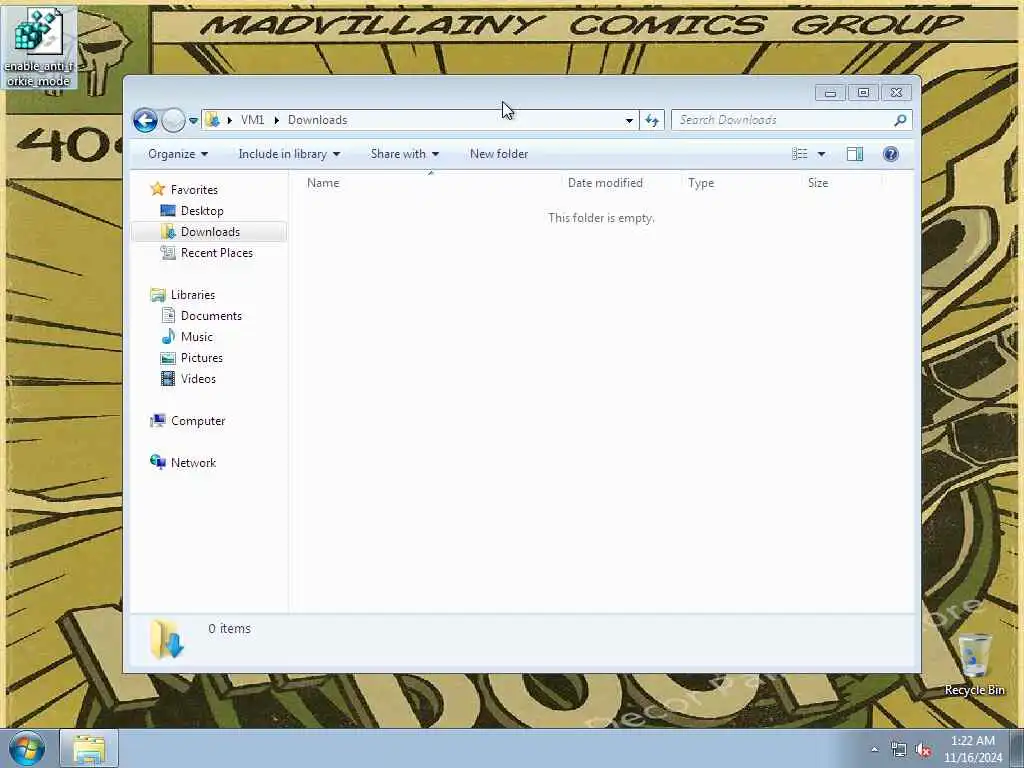Show hidden system tray icons
The width and height of the screenshot is (1024, 768).
coord(874,749)
